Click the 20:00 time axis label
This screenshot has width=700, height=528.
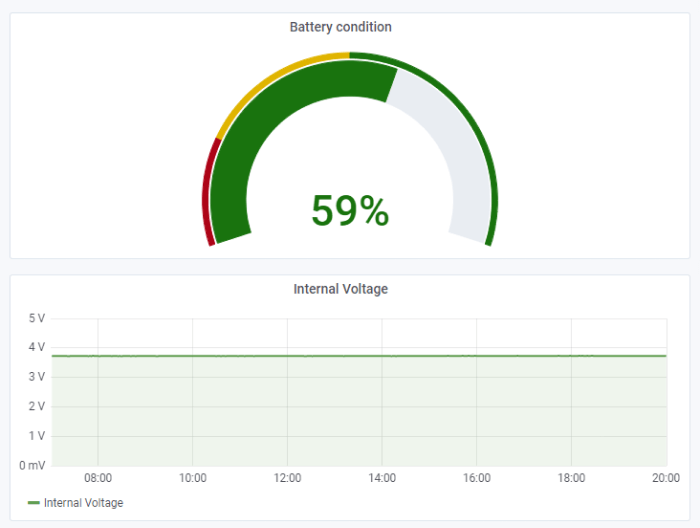666,478
